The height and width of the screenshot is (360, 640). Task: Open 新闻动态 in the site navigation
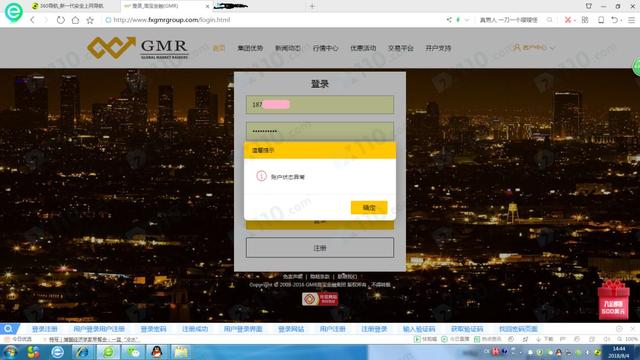tap(288, 48)
